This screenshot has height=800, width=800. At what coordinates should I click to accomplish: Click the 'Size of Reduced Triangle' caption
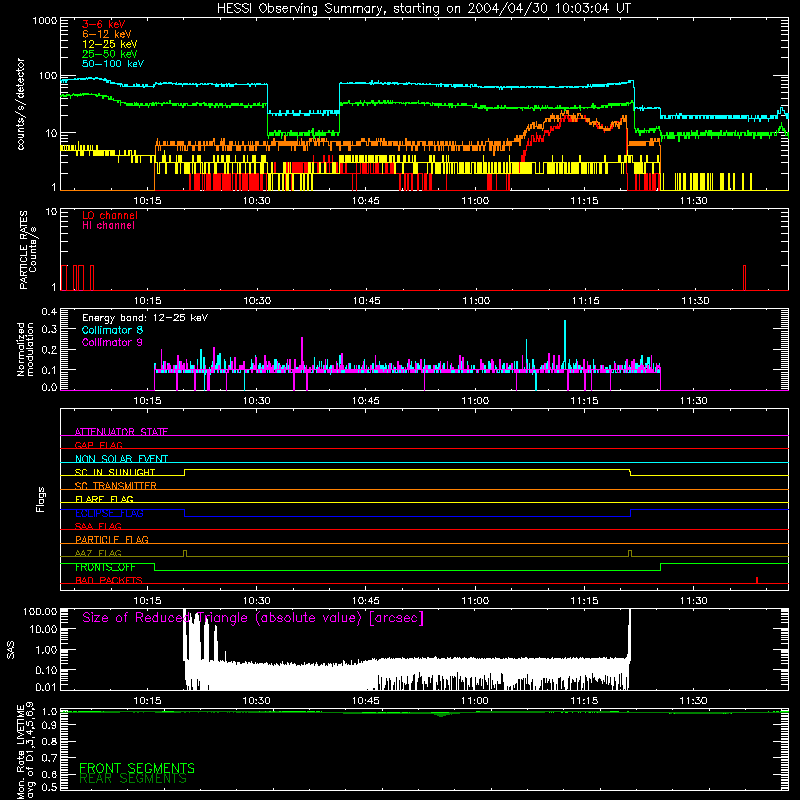click(x=253, y=618)
